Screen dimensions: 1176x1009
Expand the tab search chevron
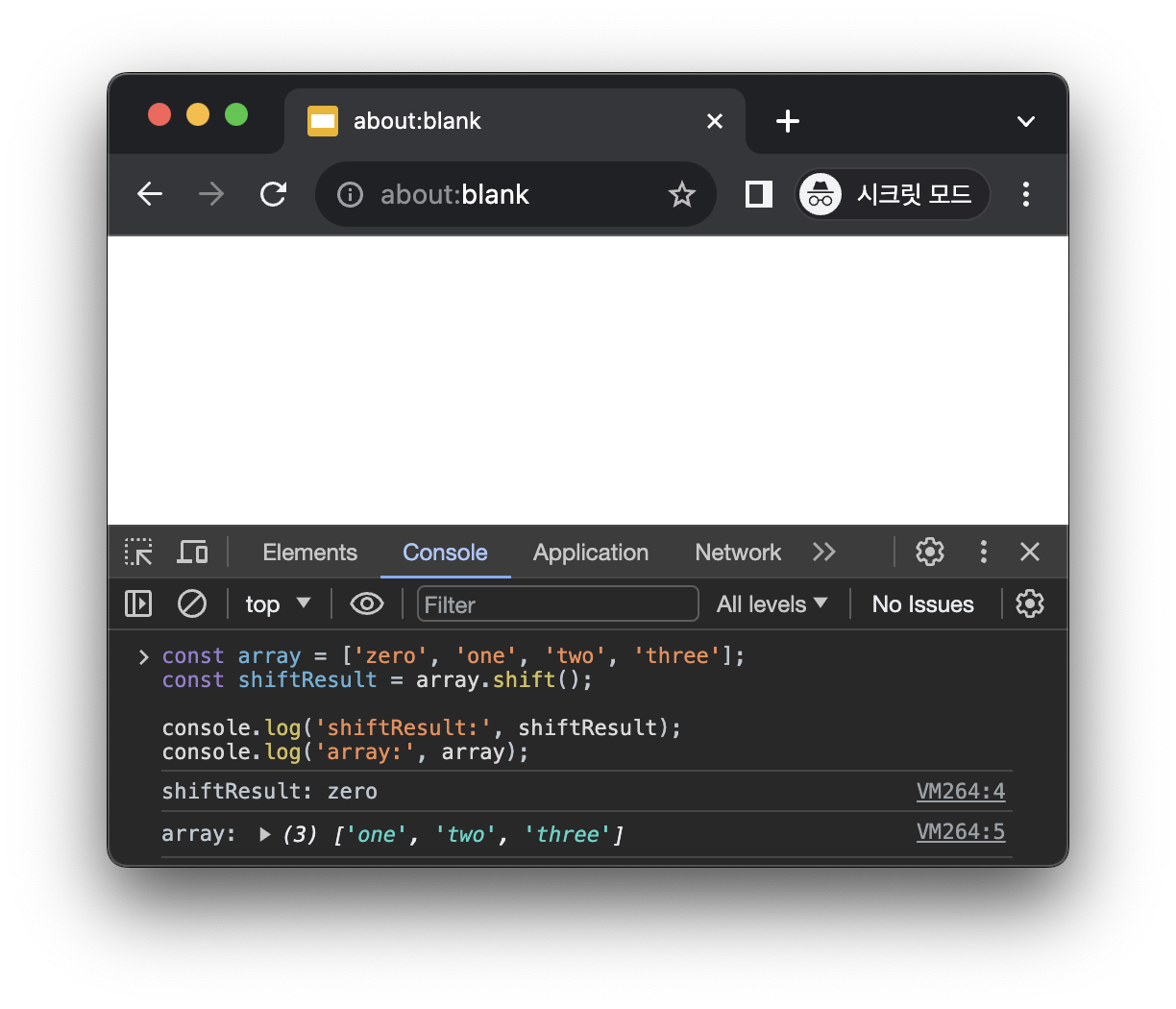pyautogui.click(x=1026, y=121)
